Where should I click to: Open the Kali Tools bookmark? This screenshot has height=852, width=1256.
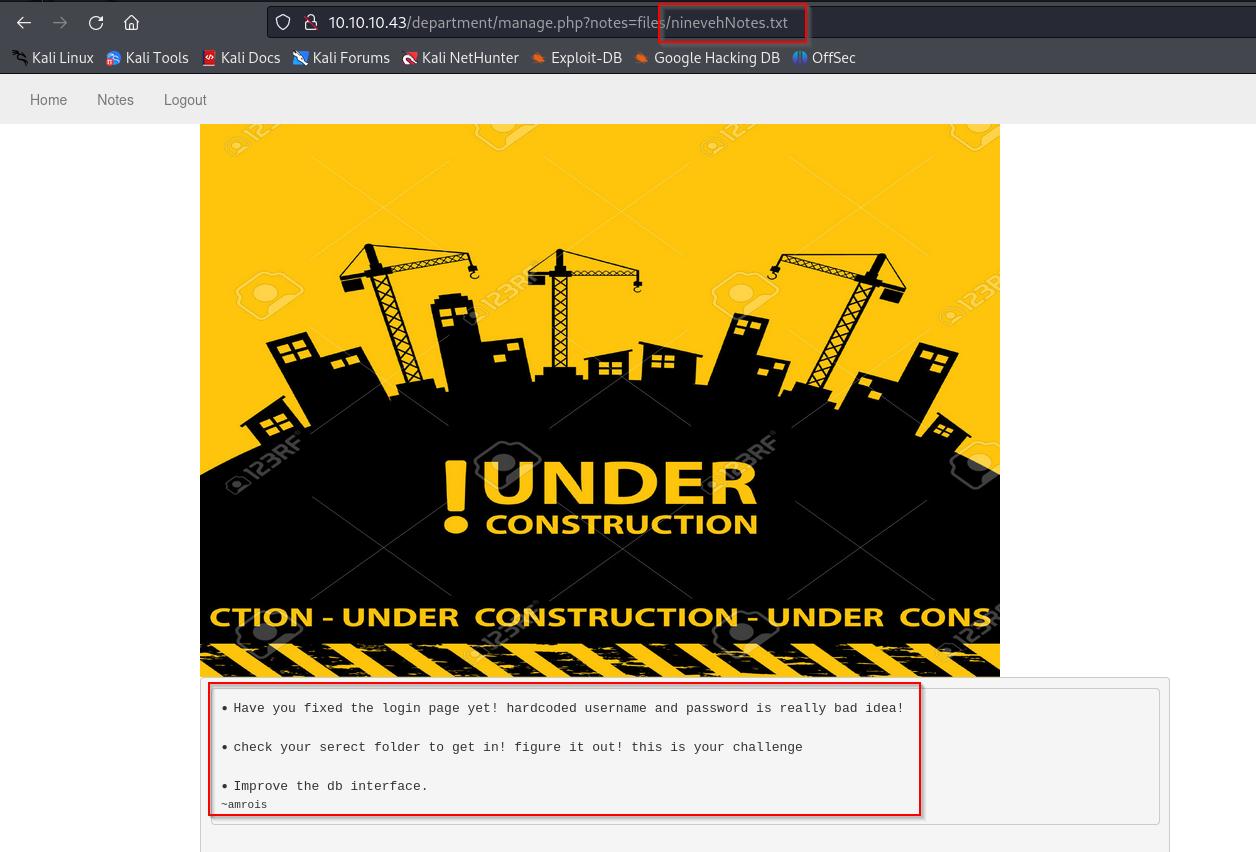click(147, 58)
